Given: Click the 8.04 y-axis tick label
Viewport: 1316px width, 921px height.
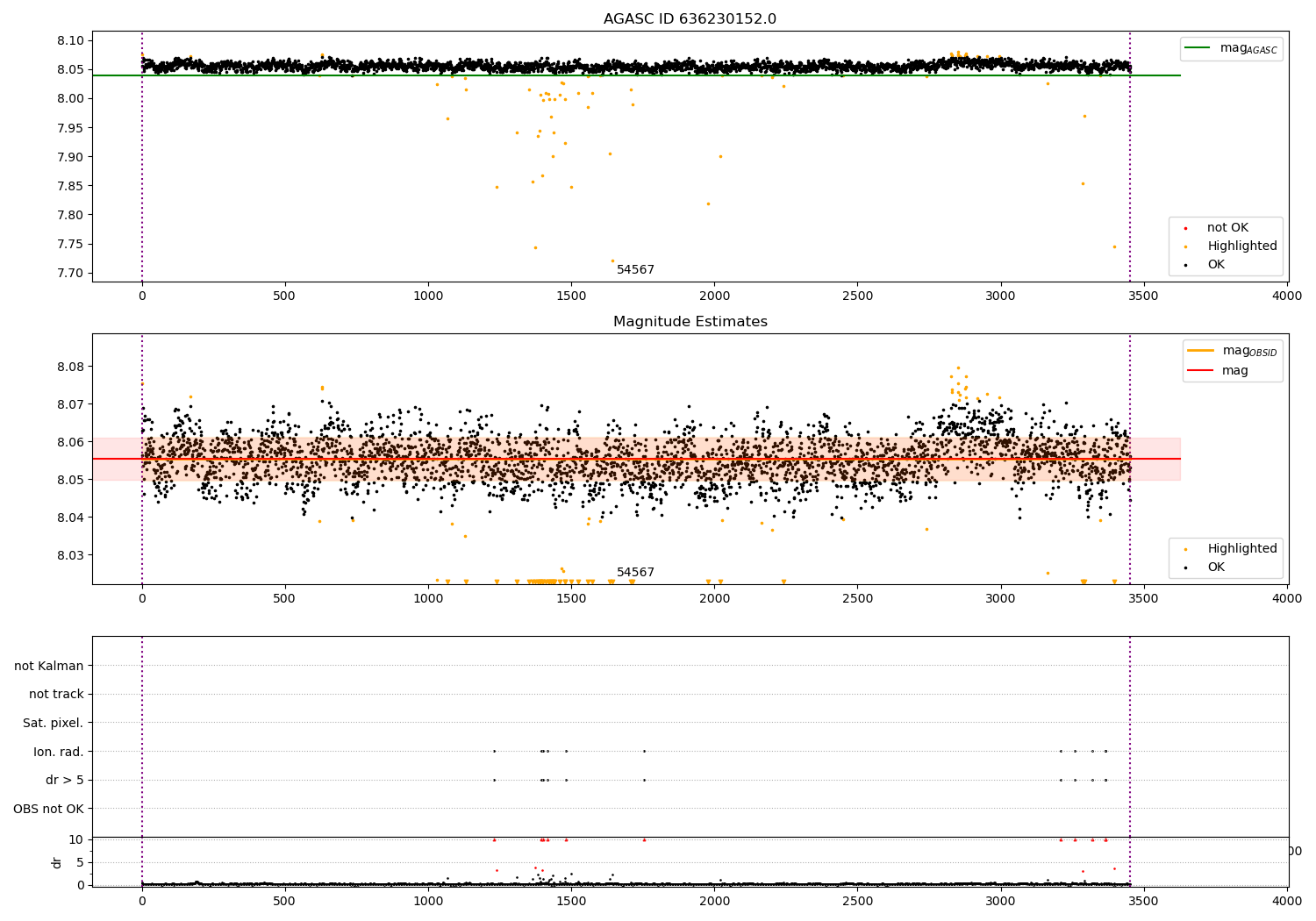Looking at the screenshot, I should coord(70,518).
